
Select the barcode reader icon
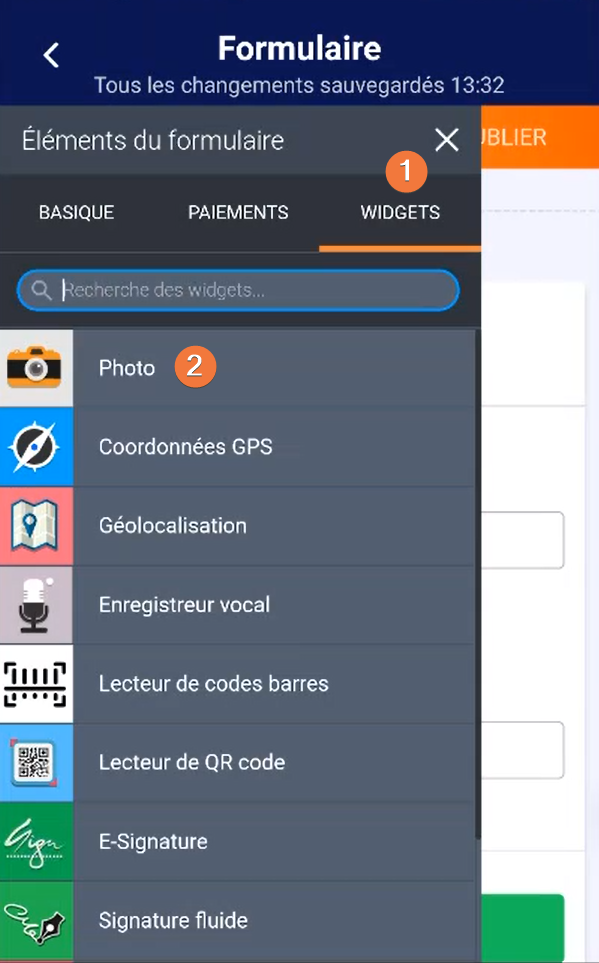click(x=36, y=684)
